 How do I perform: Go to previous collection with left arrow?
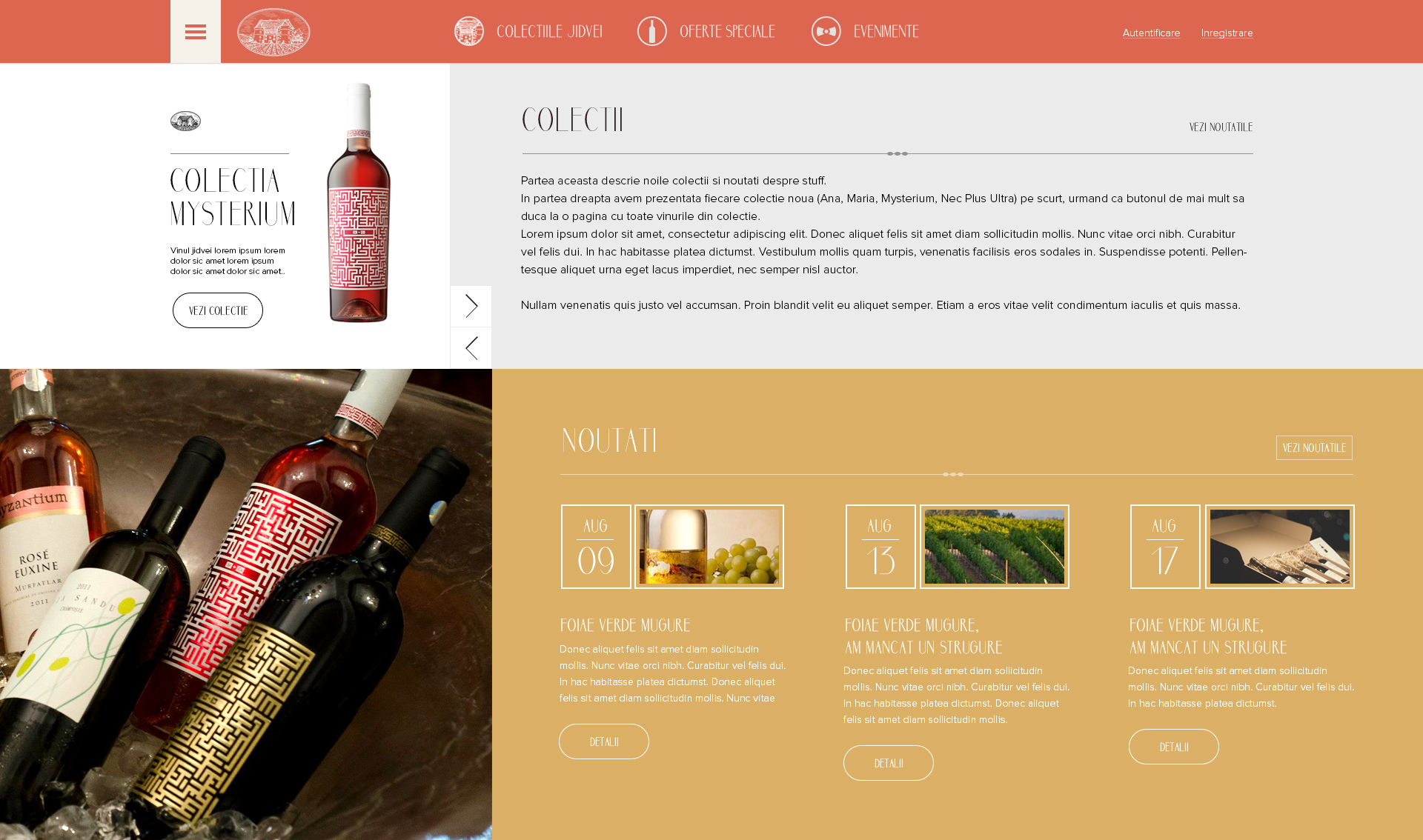tap(471, 348)
